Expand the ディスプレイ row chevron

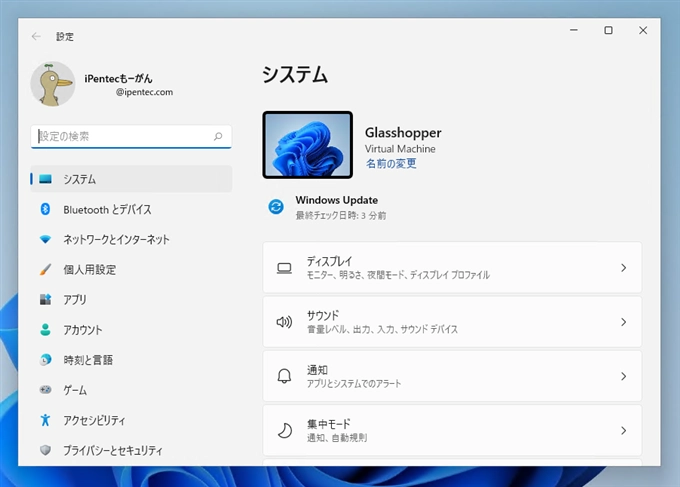(624, 268)
